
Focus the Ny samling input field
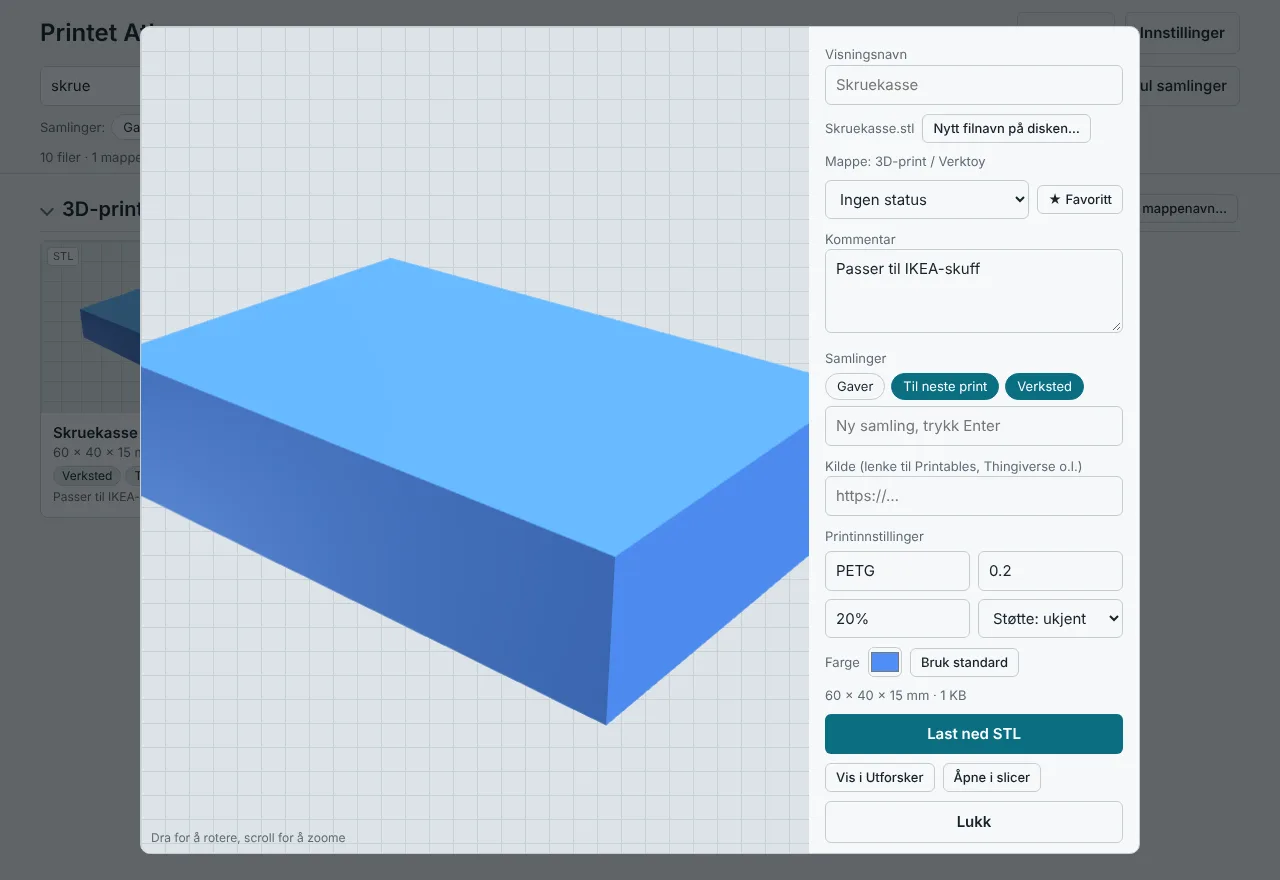coord(974,426)
